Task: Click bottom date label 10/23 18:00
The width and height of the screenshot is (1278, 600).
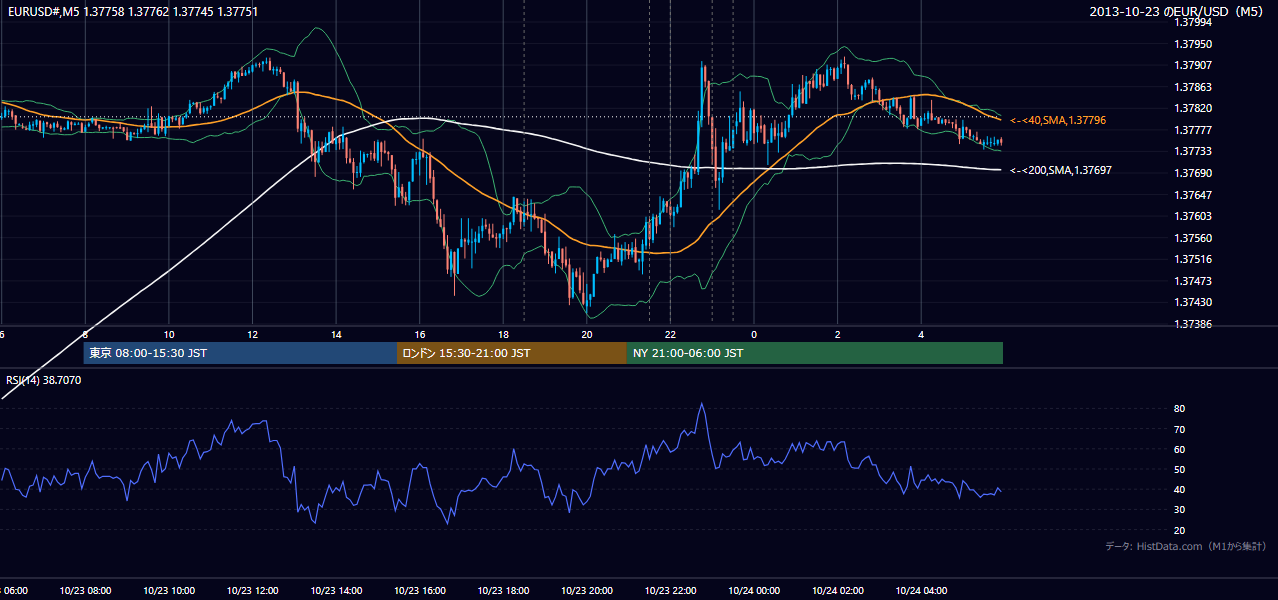Action: click(x=503, y=591)
